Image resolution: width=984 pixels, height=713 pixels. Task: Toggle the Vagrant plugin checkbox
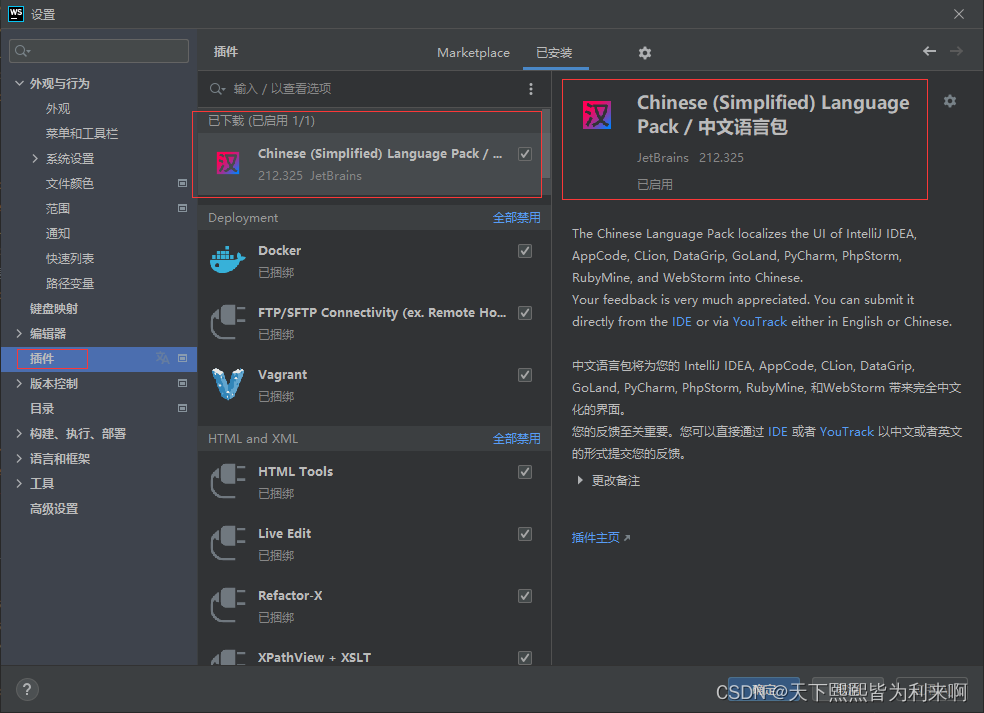pyautogui.click(x=525, y=375)
